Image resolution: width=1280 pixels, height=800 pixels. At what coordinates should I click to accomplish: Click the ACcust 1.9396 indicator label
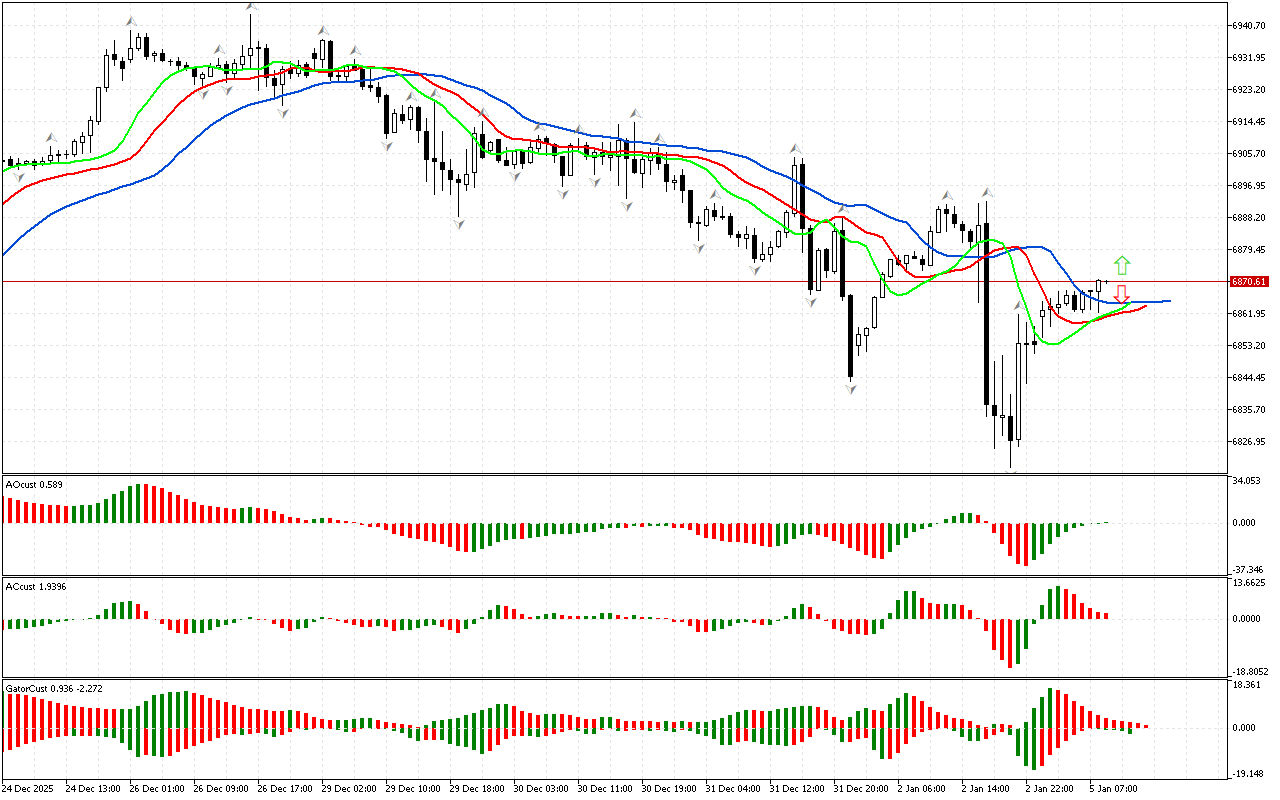[36, 586]
